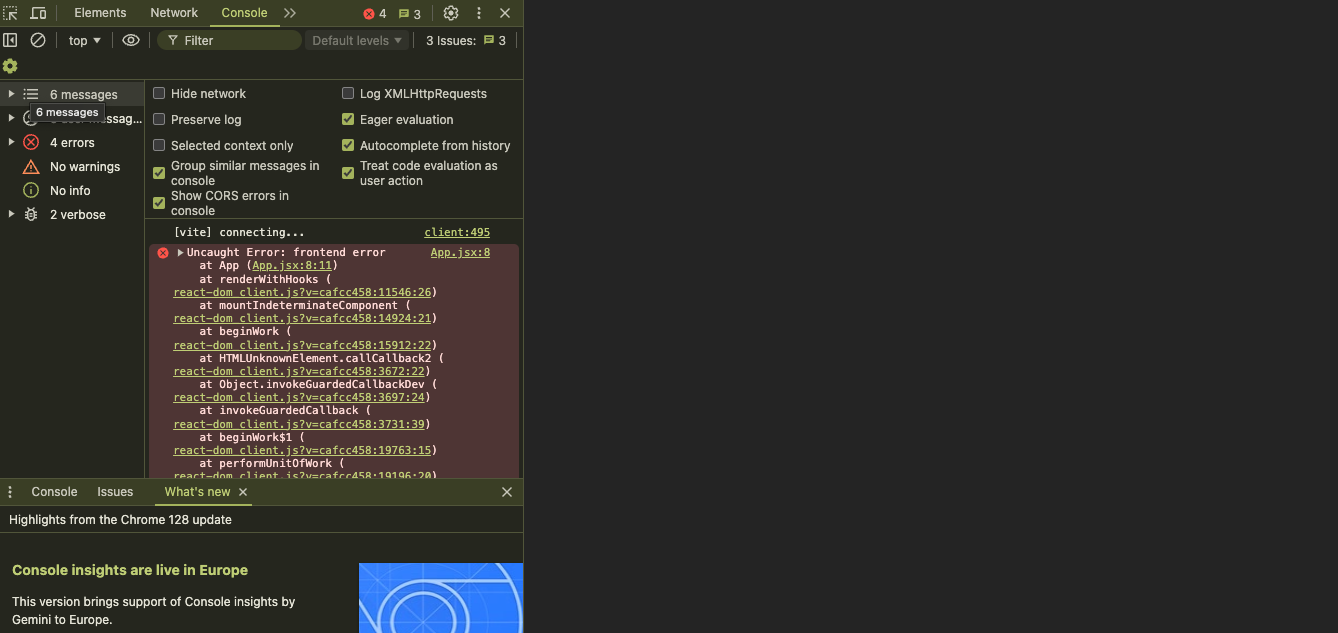Click the yellow 3 issues counter in tab bar
This screenshot has width=1338, height=633.
(x=410, y=14)
